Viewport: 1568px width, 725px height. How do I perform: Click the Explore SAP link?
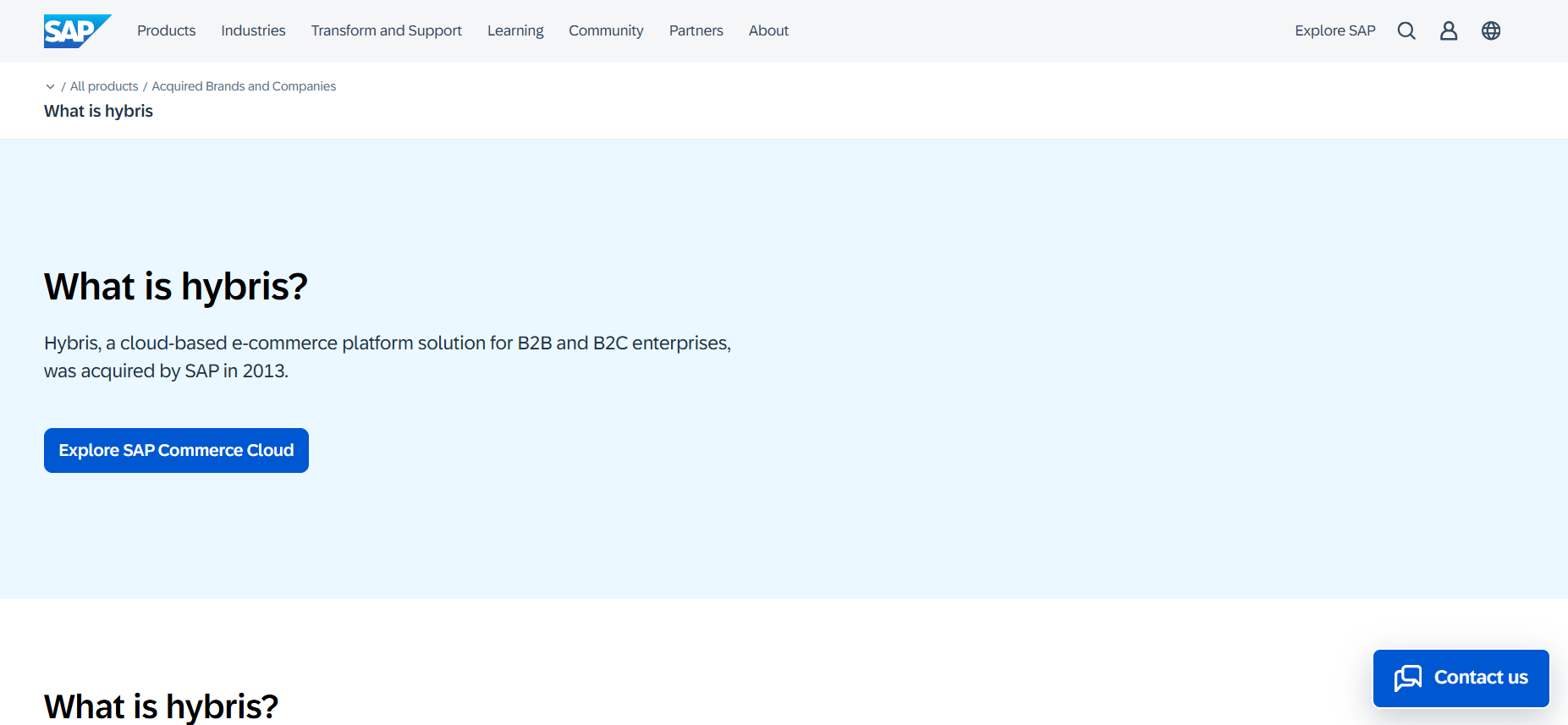1334,31
